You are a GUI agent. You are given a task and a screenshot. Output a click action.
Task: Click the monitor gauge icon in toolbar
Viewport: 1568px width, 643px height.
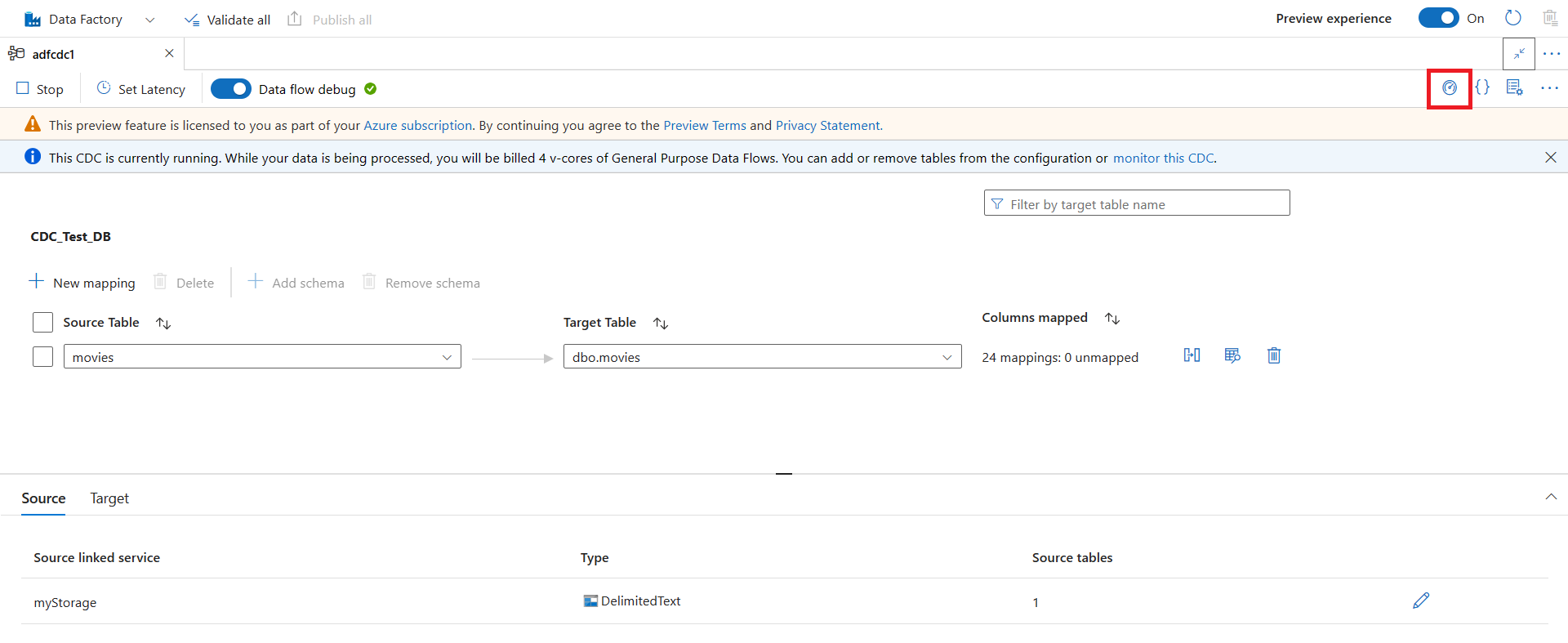pyautogui.click(x=1449, y=88)
